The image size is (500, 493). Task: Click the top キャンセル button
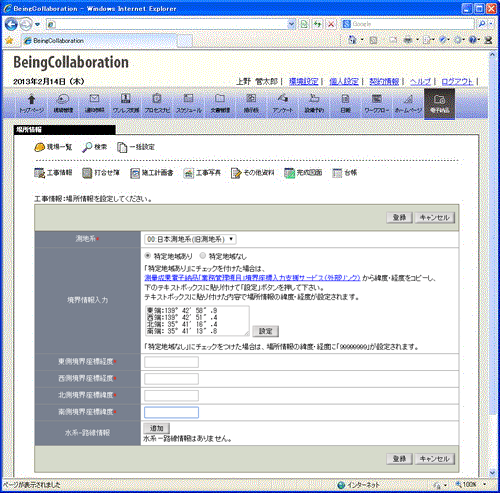tap(435, 218)
